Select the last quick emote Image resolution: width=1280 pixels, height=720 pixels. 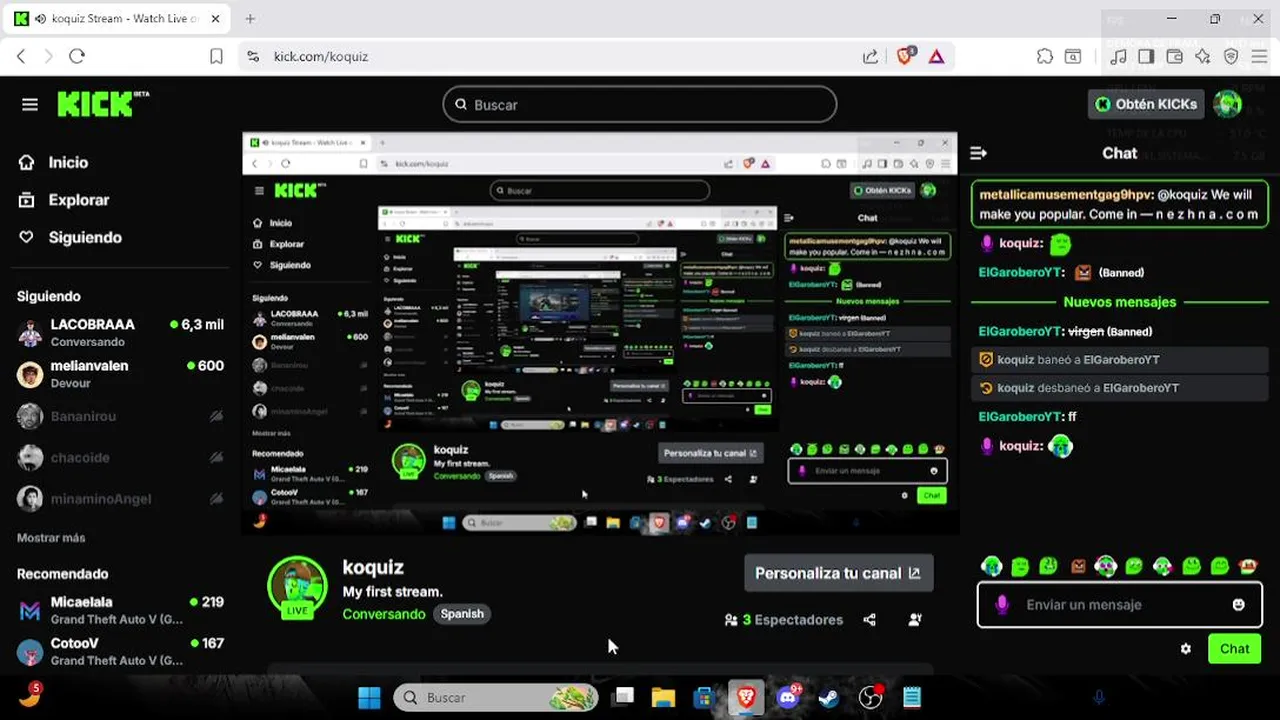(x=1249, y=566)
